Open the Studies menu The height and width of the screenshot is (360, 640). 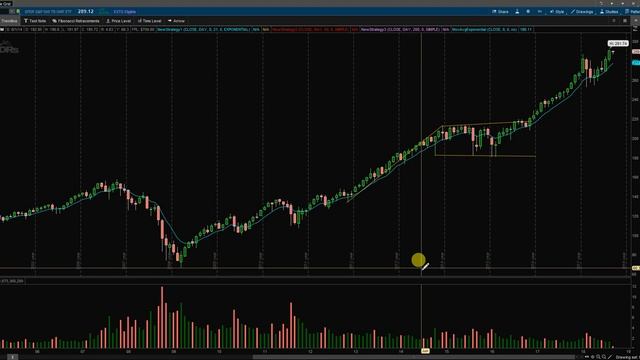coord(609,11)
